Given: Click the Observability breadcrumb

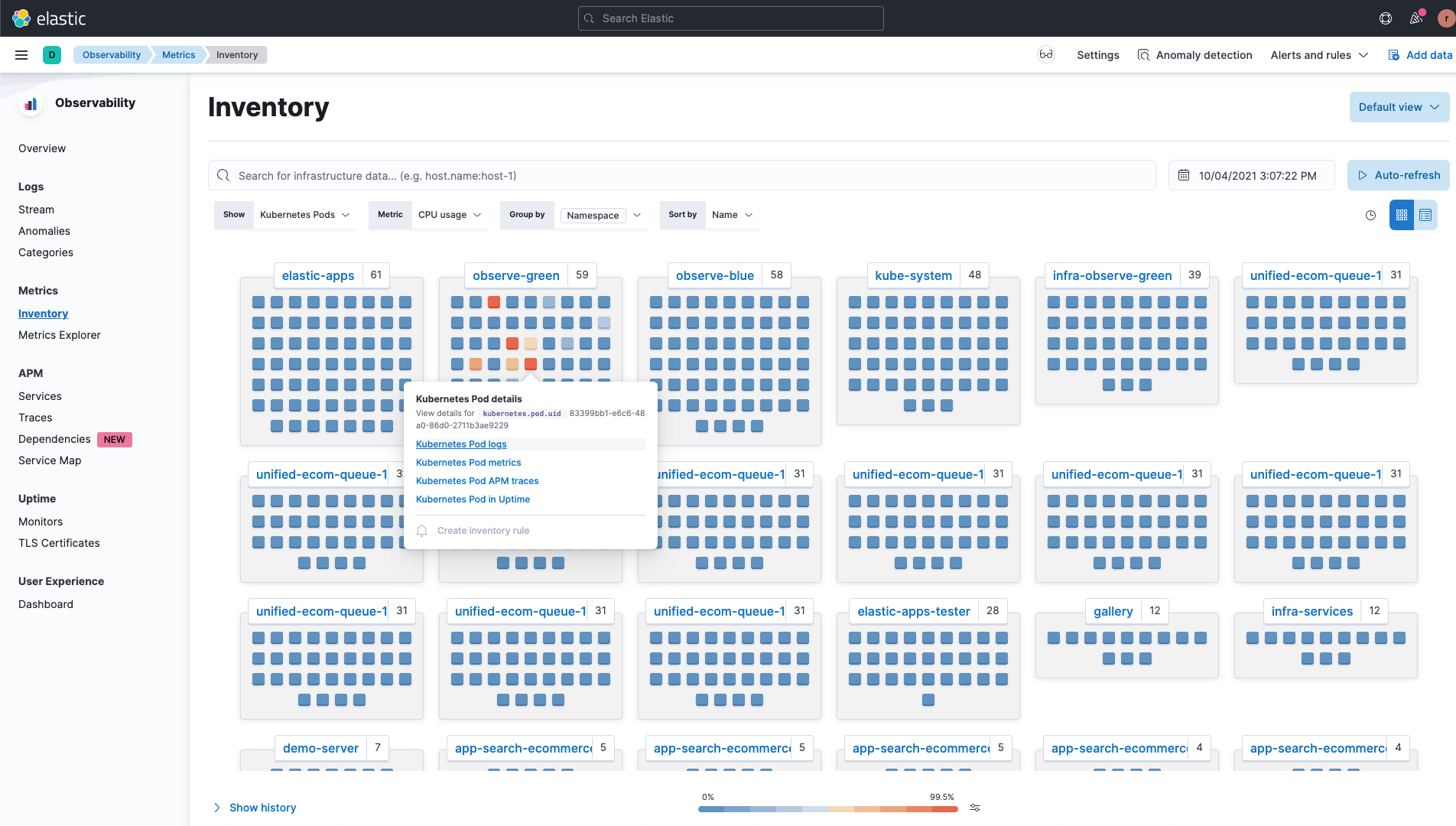Looking at the screenshot, I should 112,55.
